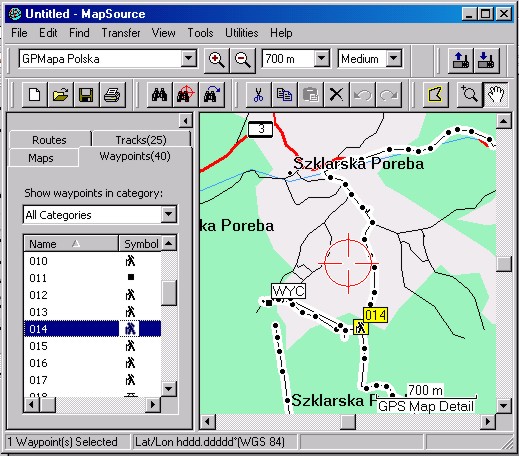Screen dimensions: 519x456
Task: Click the square symbol for waypoint 011
Action: pos(131,277)
